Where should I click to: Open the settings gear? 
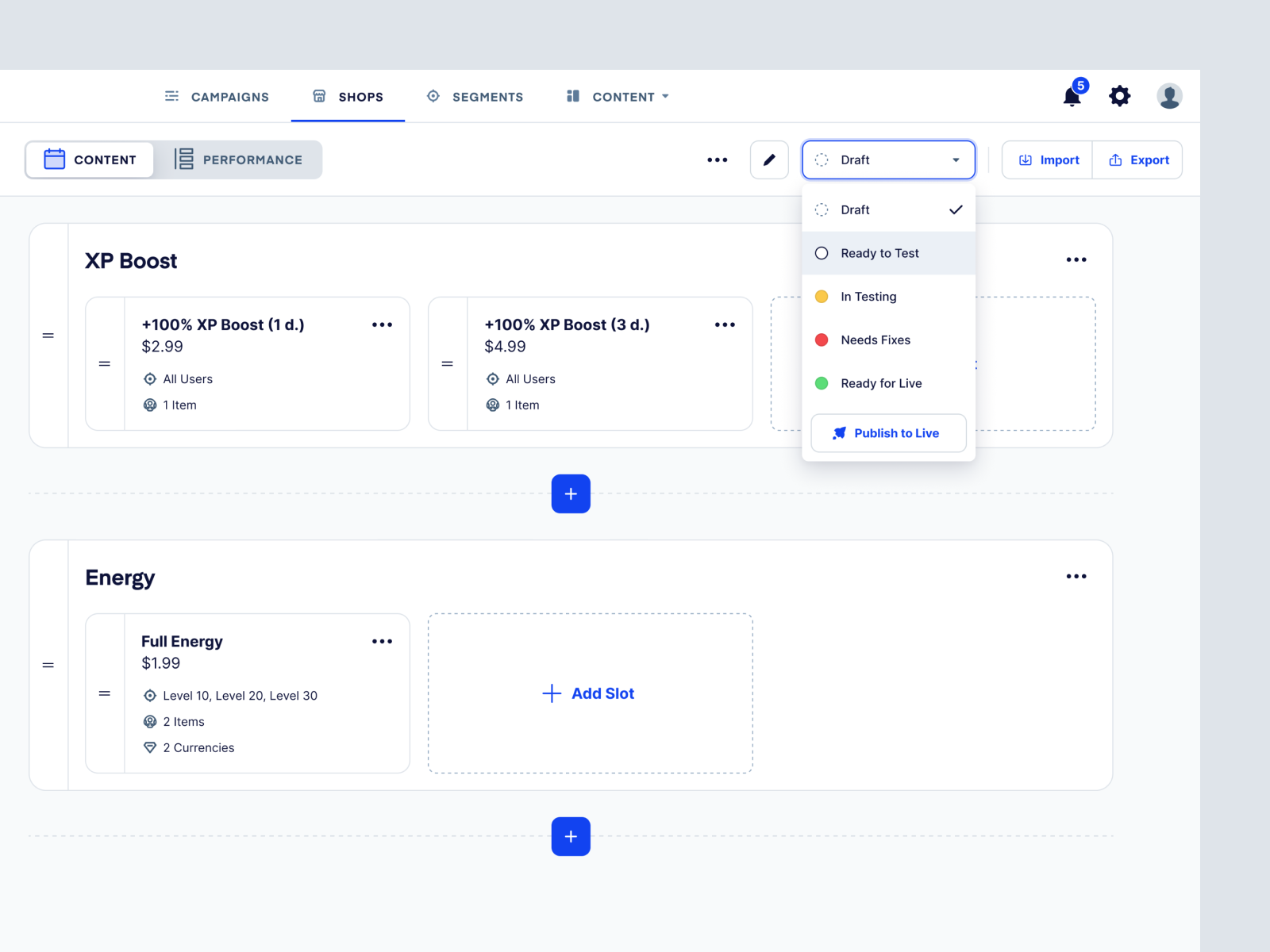pyautogui.click(x=1120, y=95)
